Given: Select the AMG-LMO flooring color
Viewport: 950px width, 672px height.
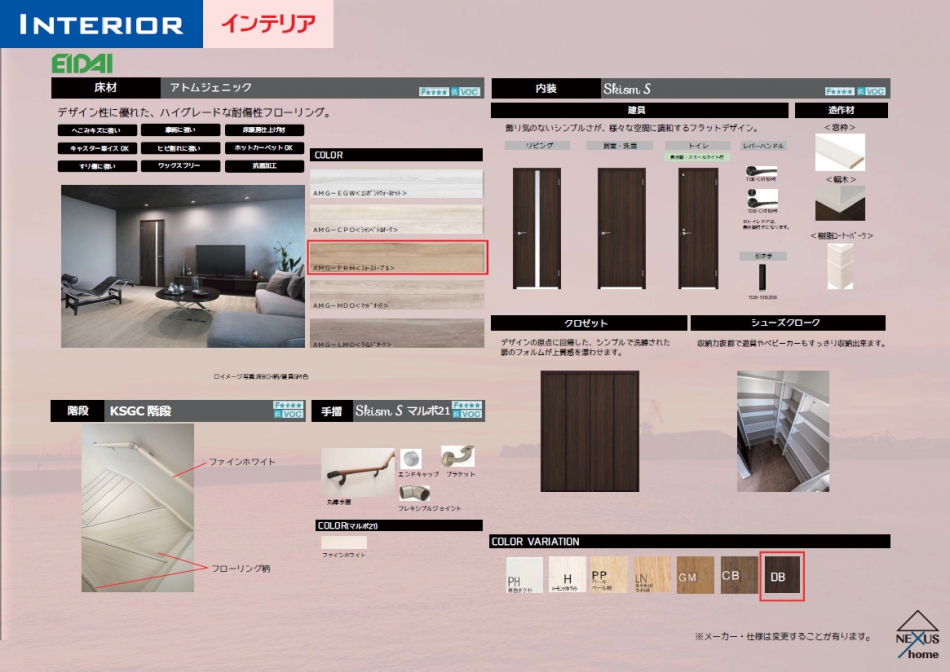Looking at the screenshot, I should [x=397, y=333].
